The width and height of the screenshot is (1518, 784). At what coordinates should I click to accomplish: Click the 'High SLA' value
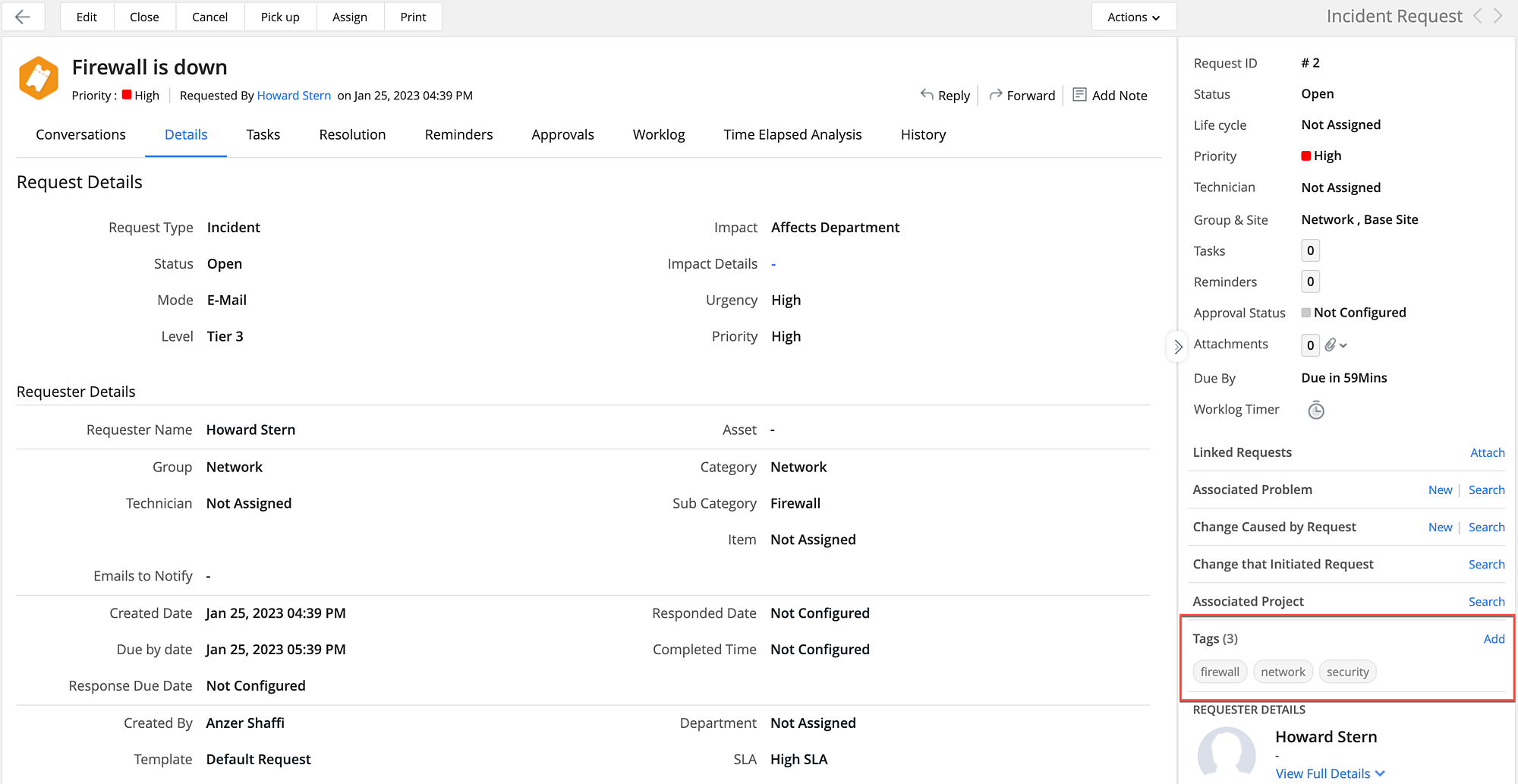click(x=799, y=759)
